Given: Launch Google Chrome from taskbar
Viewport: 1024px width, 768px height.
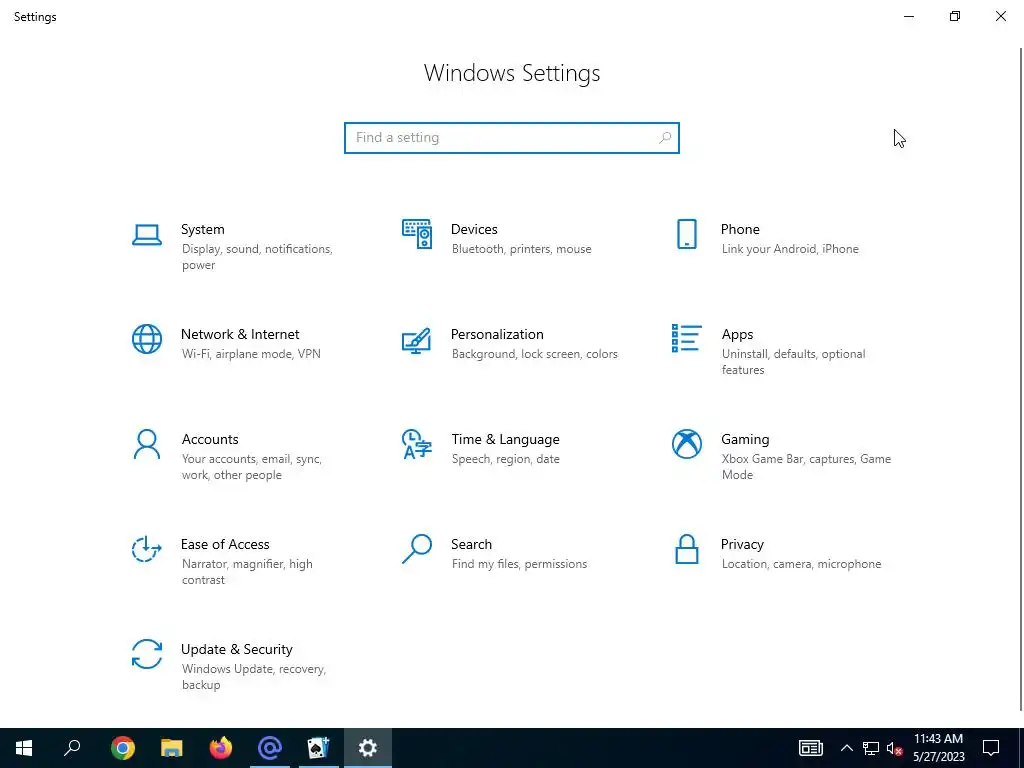Looking at the screenshot, I should coord(122,748).
